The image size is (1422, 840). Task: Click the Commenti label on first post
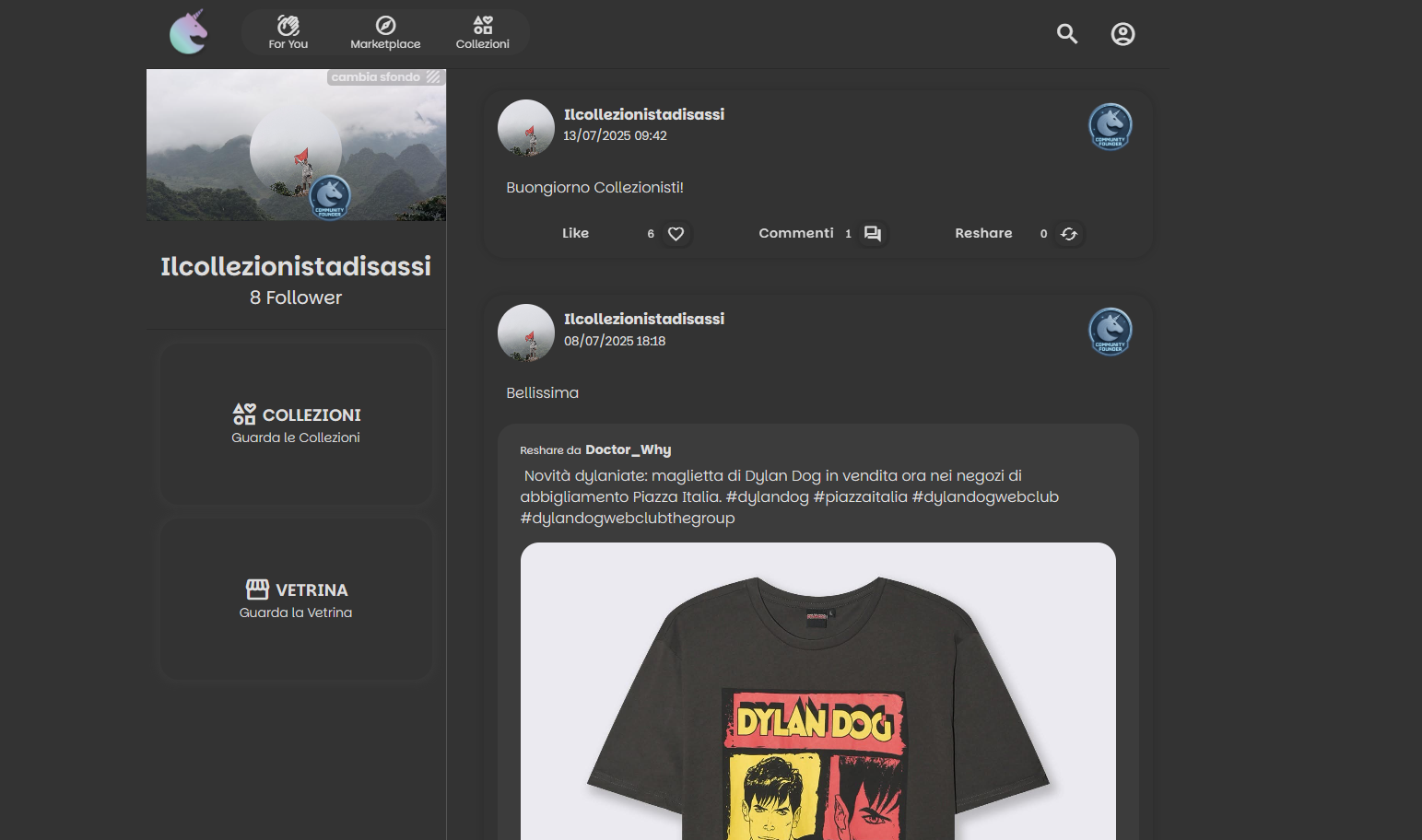796,233
